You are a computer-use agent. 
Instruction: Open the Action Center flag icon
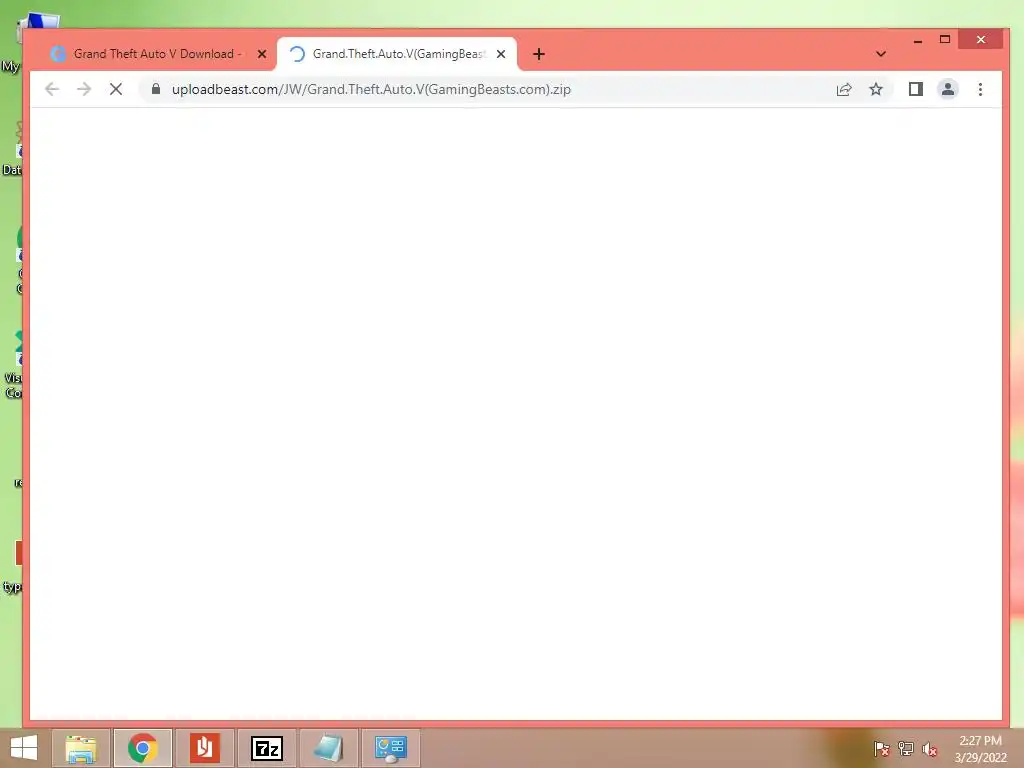881,749
